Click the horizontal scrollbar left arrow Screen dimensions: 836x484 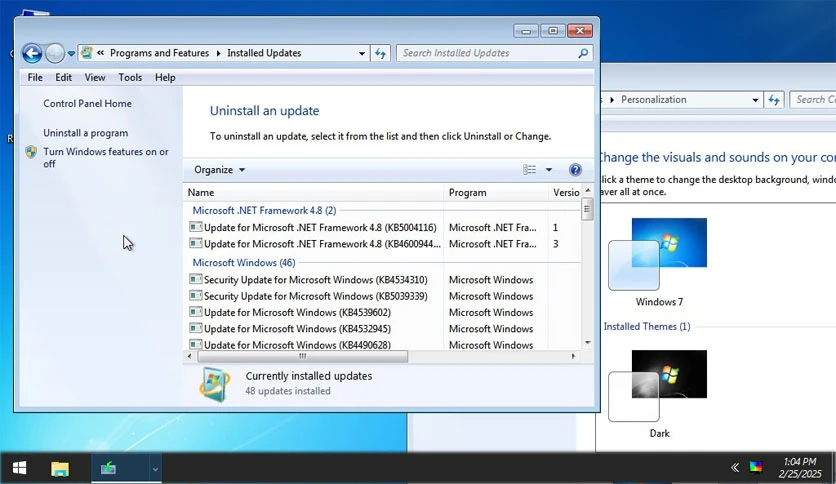coord(190,356)
